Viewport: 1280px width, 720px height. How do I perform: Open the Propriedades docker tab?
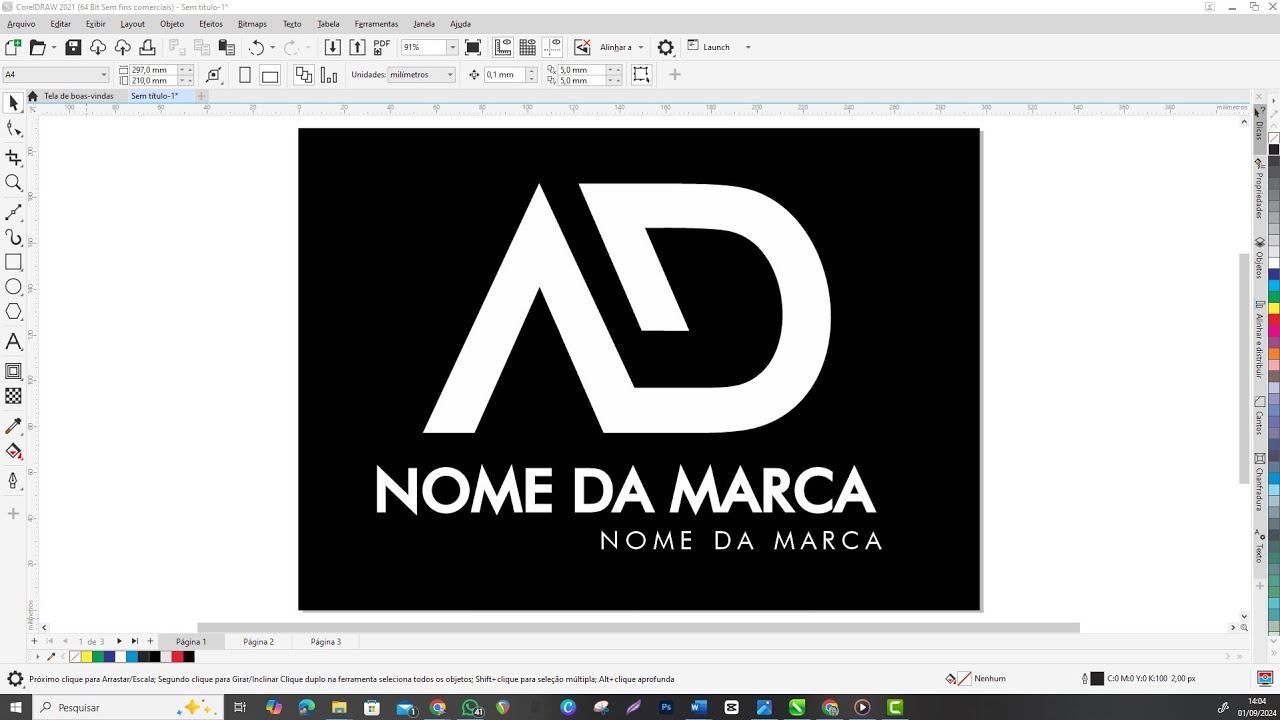1260,189
